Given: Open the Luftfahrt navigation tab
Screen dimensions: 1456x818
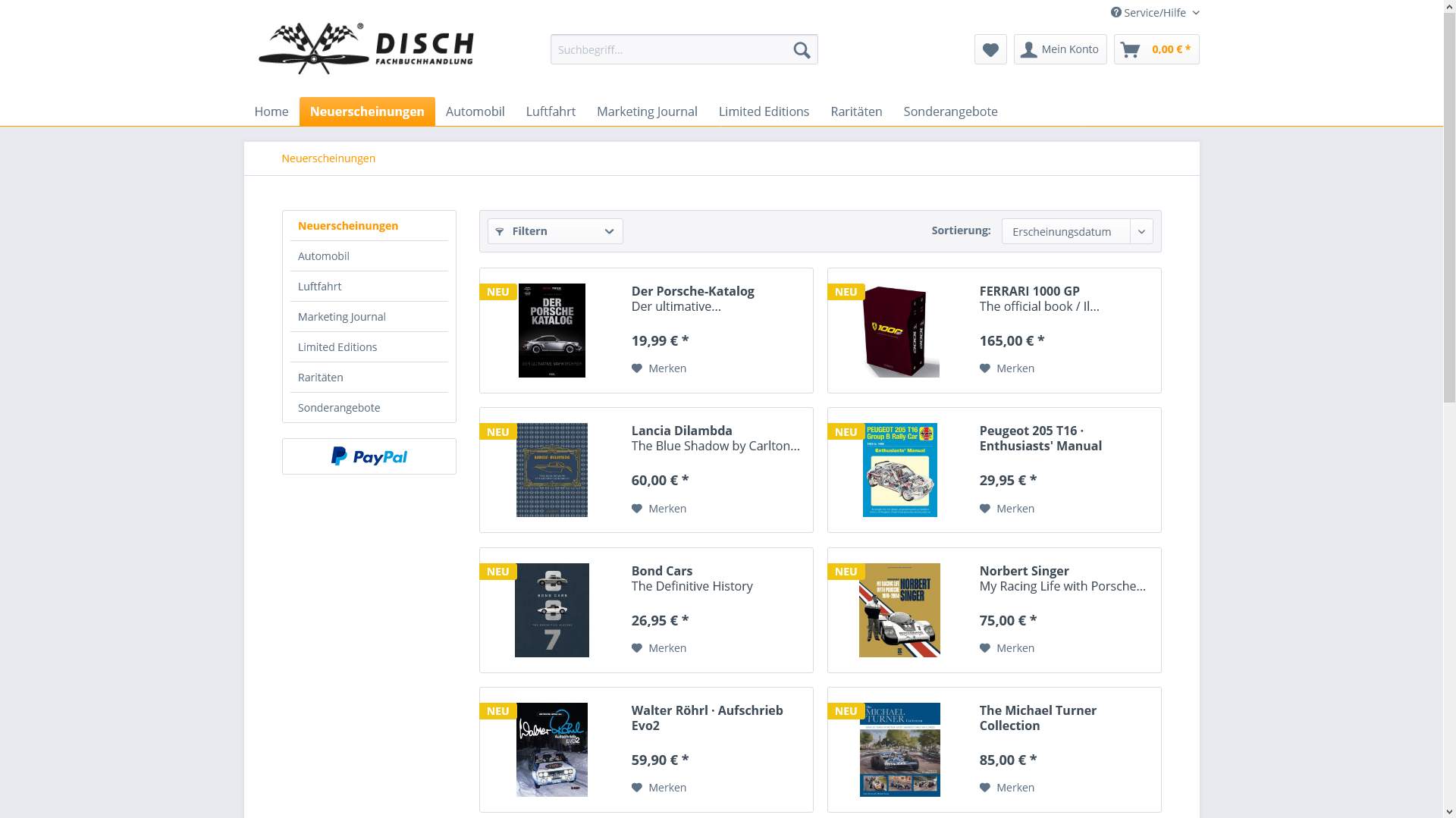Looking at the screenshot, I should [551, 111].
